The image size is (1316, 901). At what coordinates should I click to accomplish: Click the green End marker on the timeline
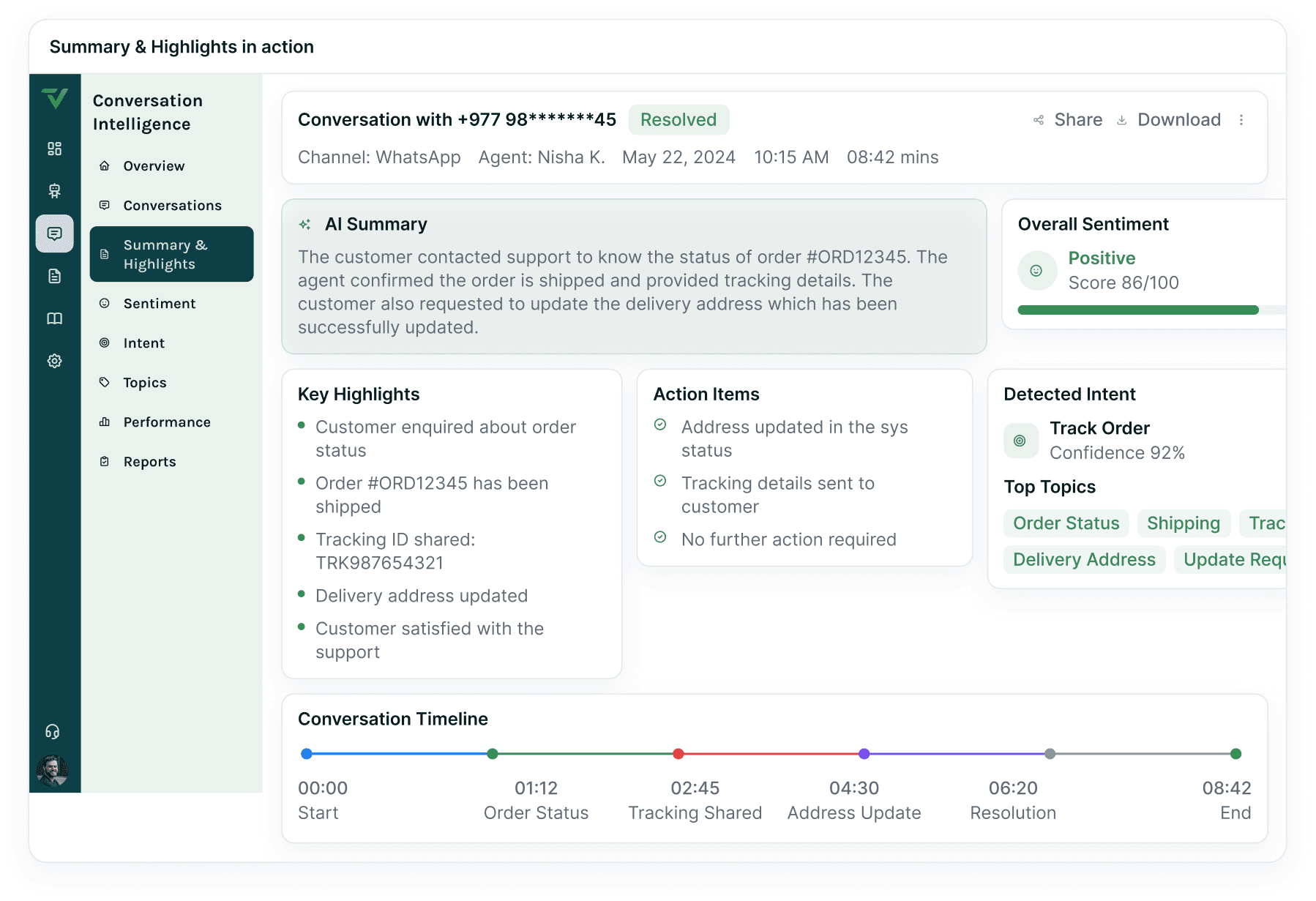(1236, 754)
